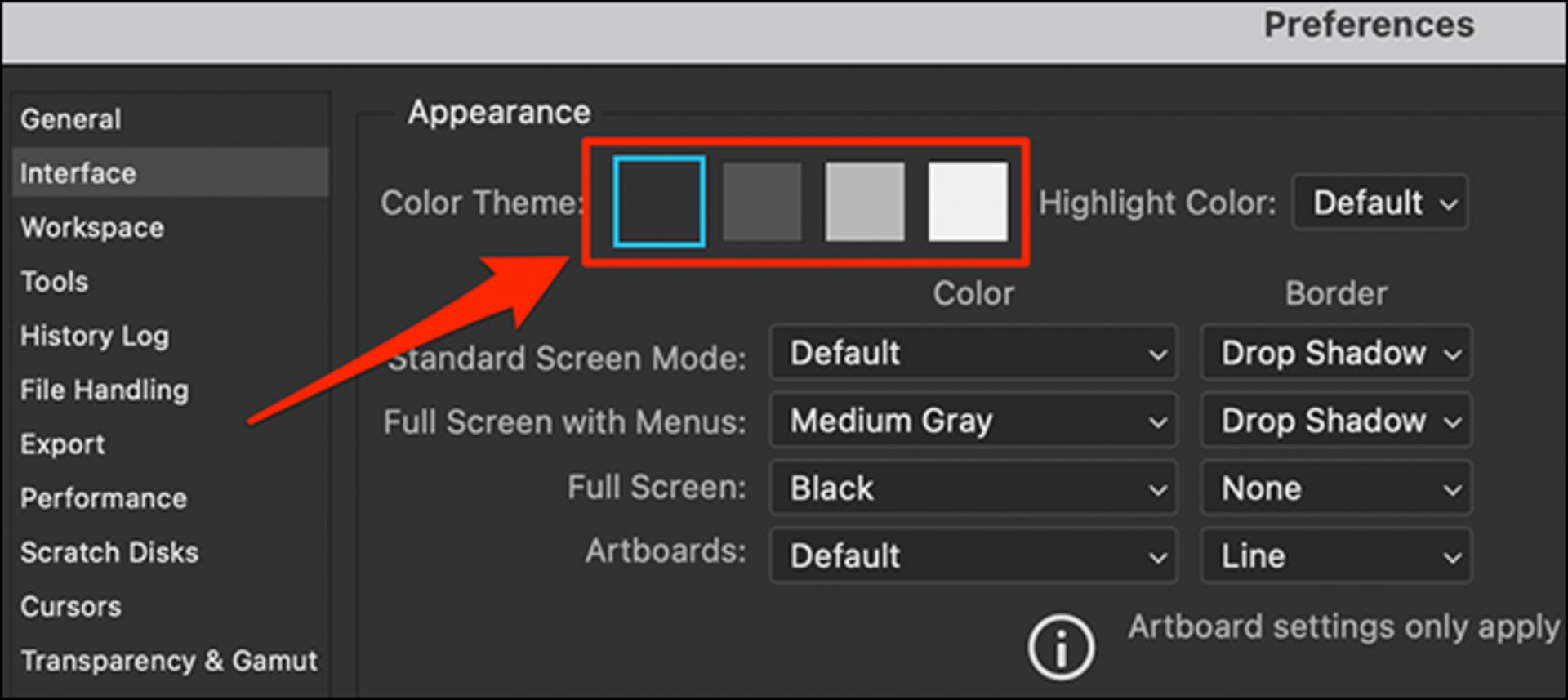The height and width of the screenshot is (700, 1568).
Task: Choose the dark gray color theme swatch
Action: [x=762, y=202]
